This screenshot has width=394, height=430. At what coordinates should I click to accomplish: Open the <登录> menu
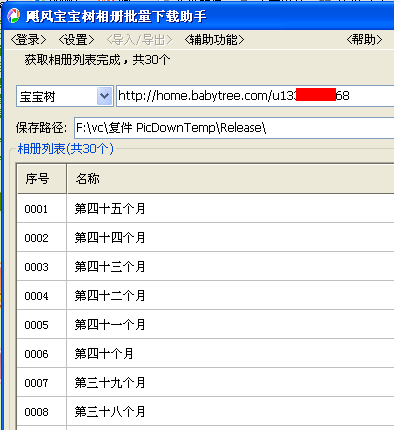point(28,40)
